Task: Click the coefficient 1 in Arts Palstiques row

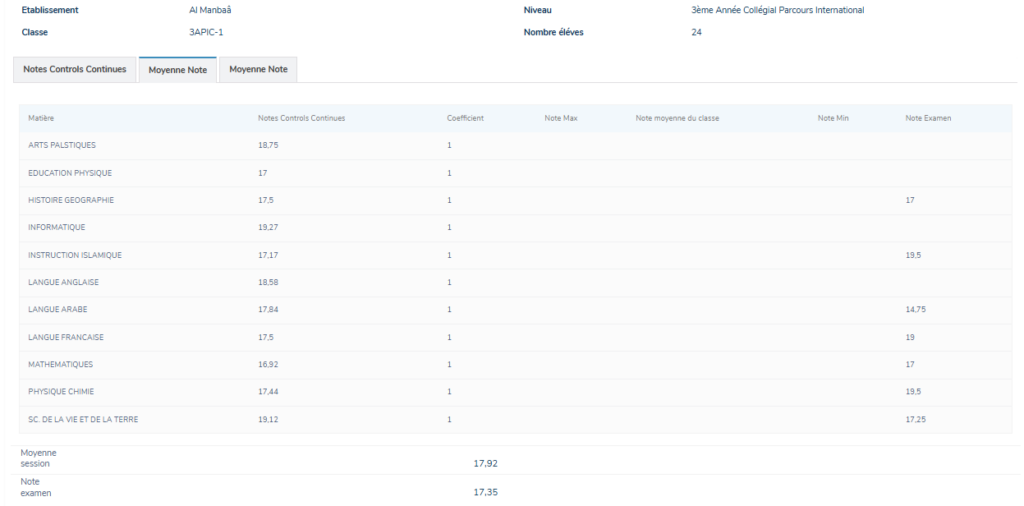Action: pos(449,146)
